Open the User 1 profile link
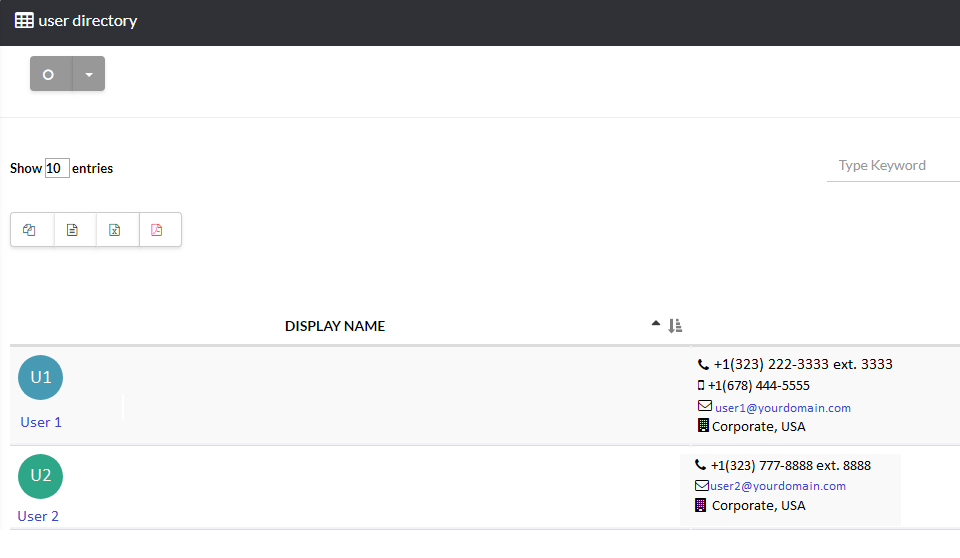960x558 pixels. click(41, 422)
